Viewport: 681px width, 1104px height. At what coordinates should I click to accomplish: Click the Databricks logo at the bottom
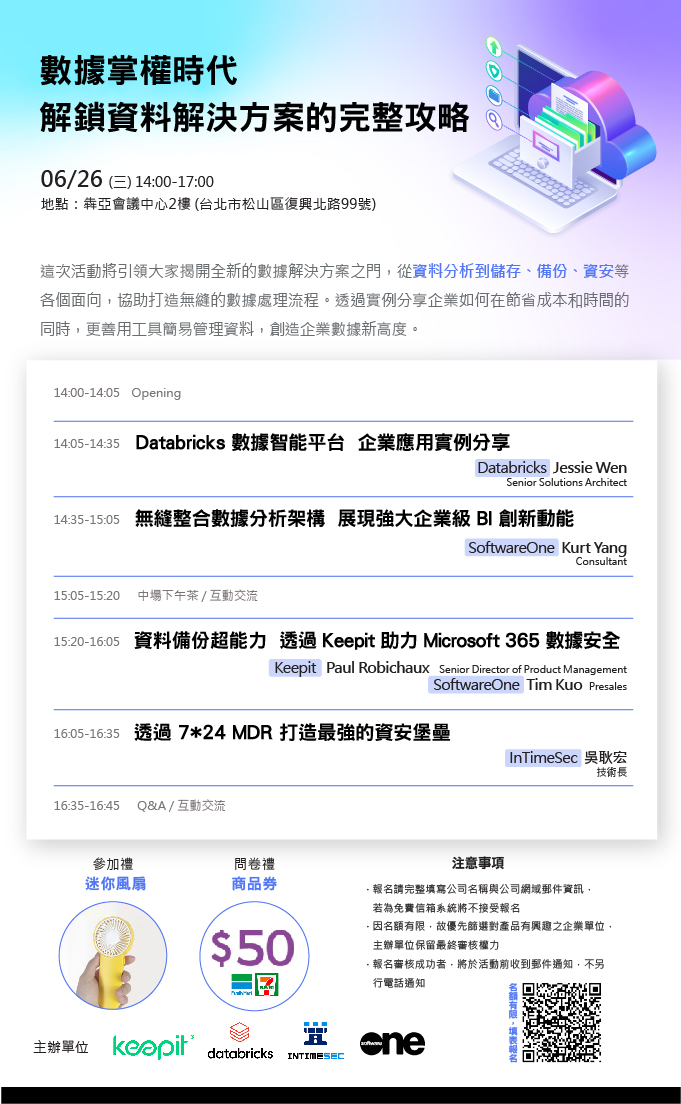[x=240, y=1041]
